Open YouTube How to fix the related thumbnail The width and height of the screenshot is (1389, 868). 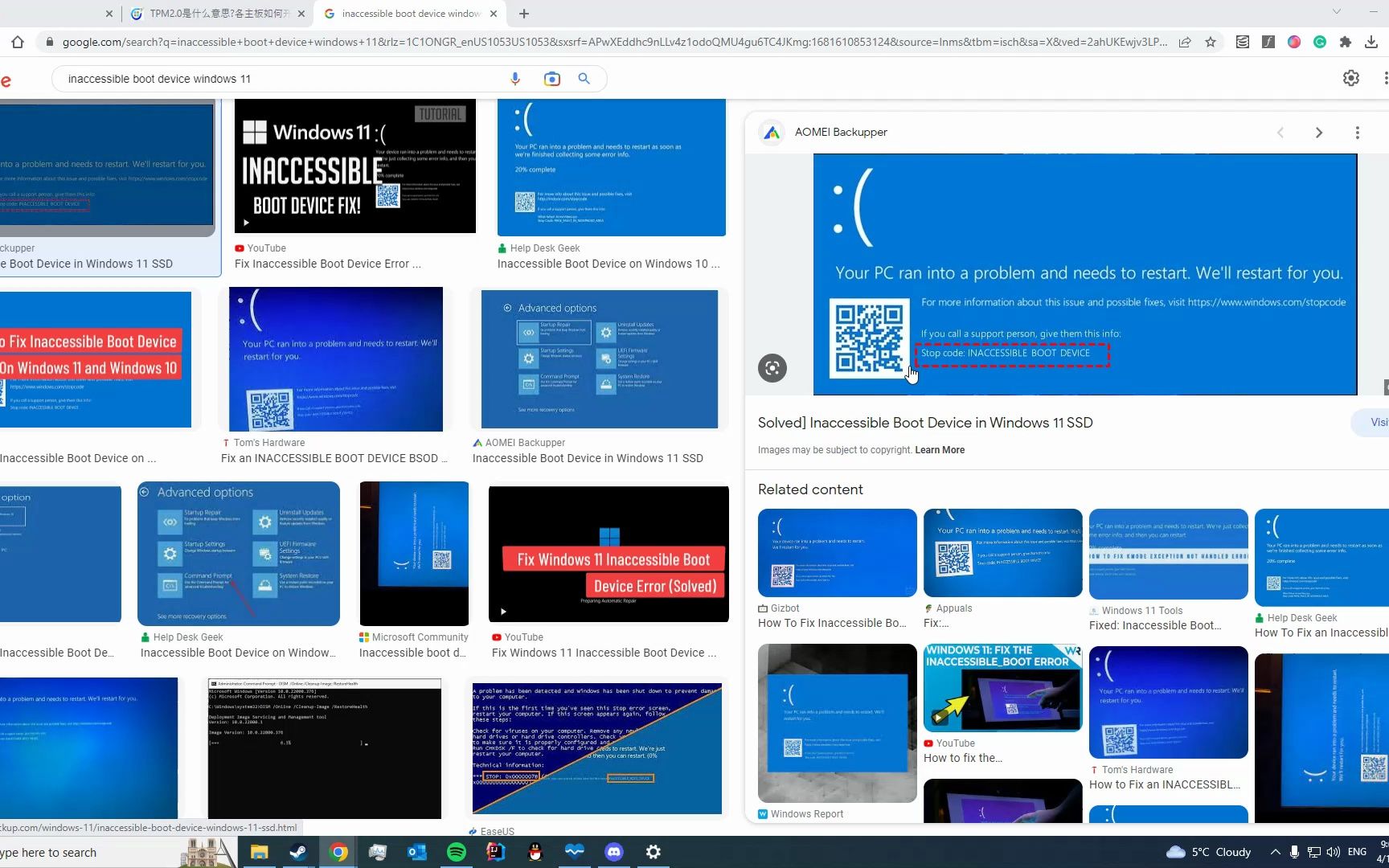point(1003,688)
